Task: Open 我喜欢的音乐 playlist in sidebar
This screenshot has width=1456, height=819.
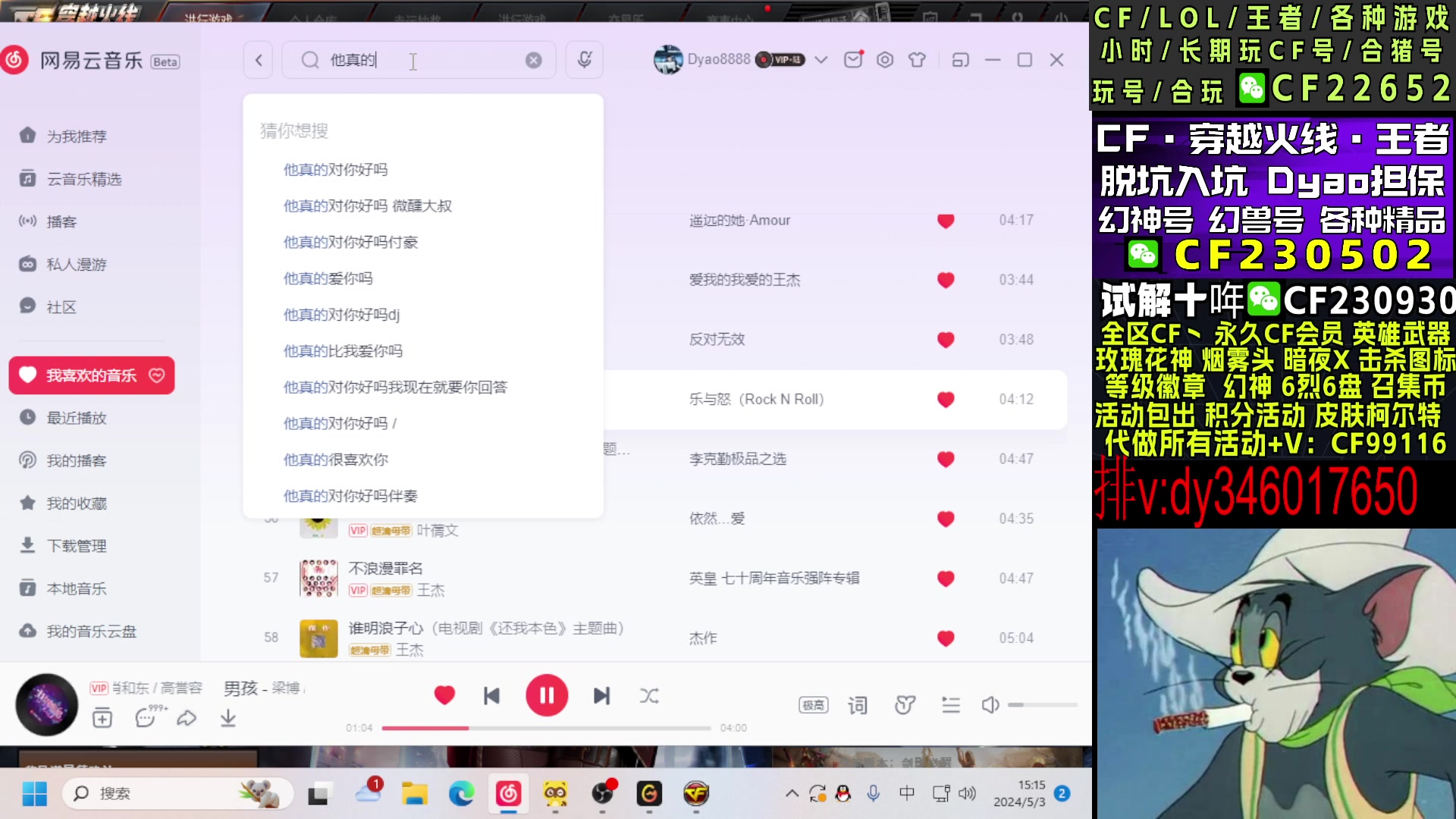Action: pos(91,375)
